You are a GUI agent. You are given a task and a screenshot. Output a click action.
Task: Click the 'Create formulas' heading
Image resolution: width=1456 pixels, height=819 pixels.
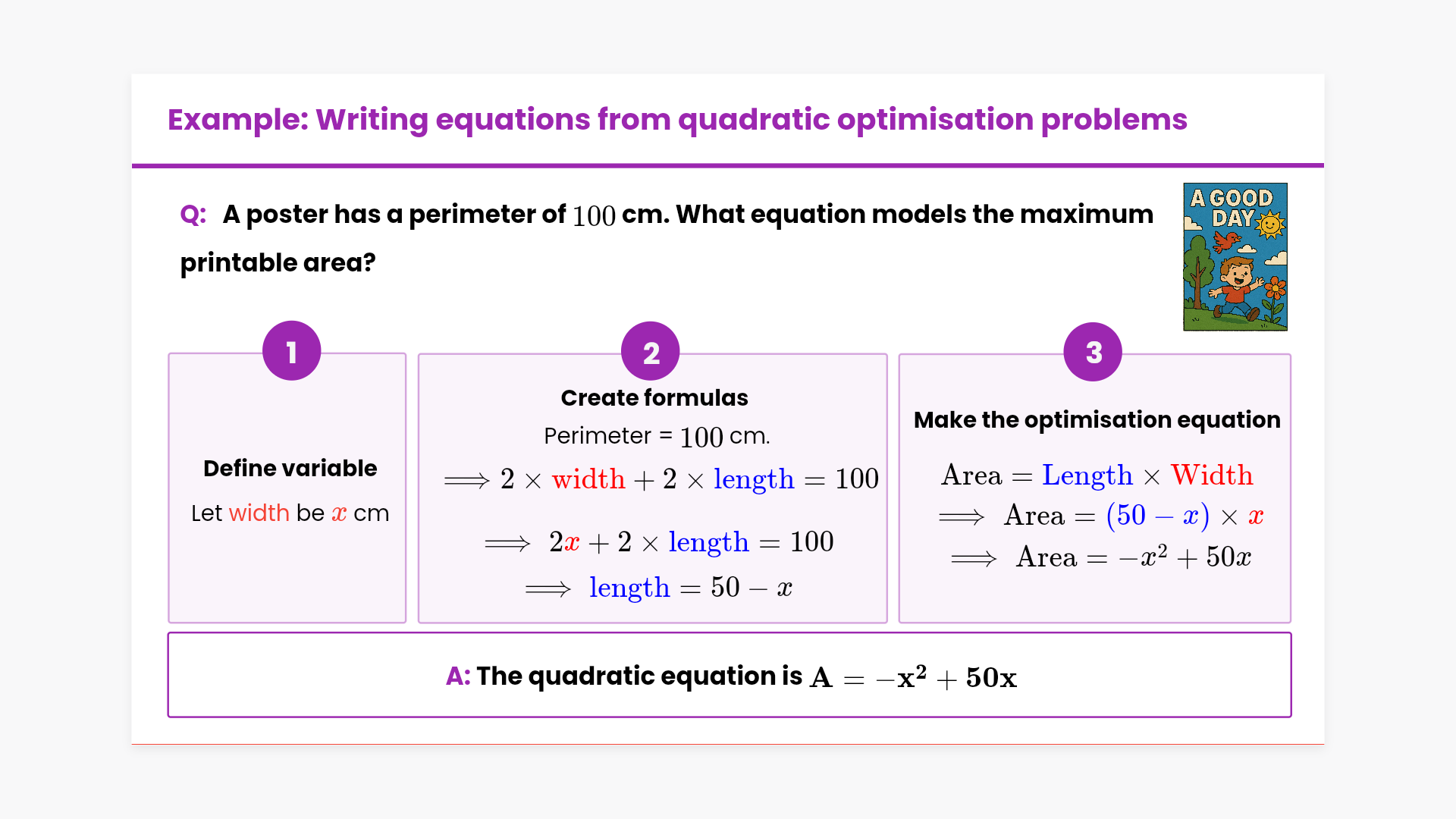click(x=654, y=398)
